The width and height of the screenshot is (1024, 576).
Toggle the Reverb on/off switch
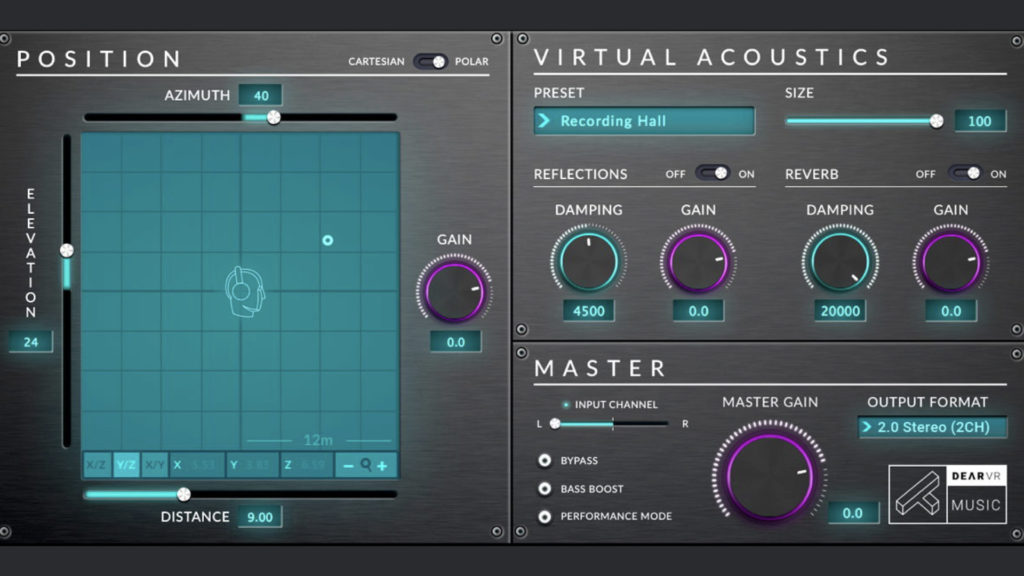pos(964,173)
